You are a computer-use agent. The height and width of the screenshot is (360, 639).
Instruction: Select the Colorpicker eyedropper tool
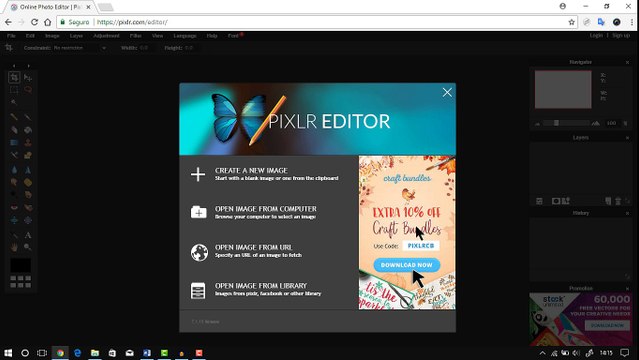click(x=14, y=235)
